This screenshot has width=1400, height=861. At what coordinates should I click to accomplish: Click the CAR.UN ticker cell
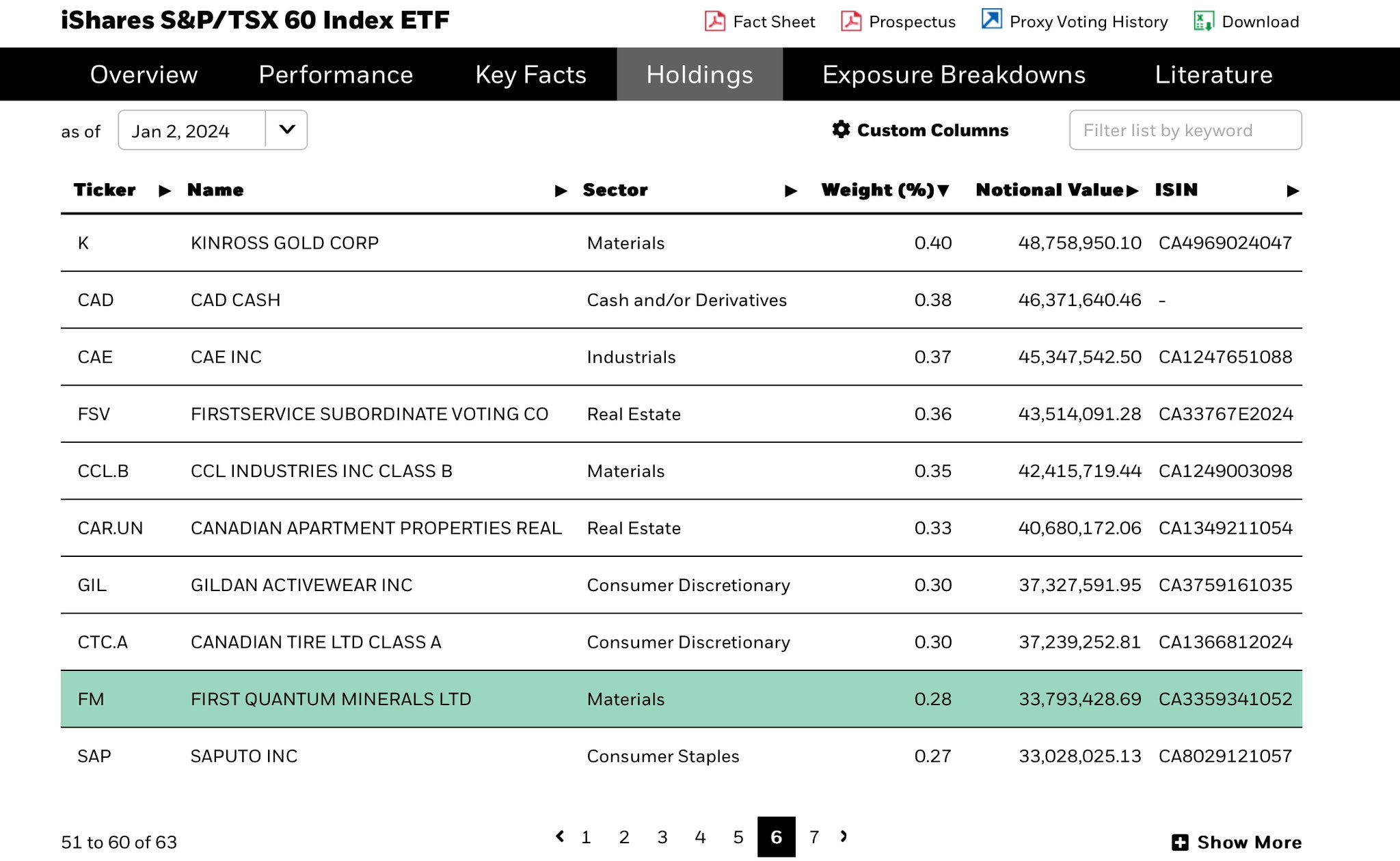point(110,528)
